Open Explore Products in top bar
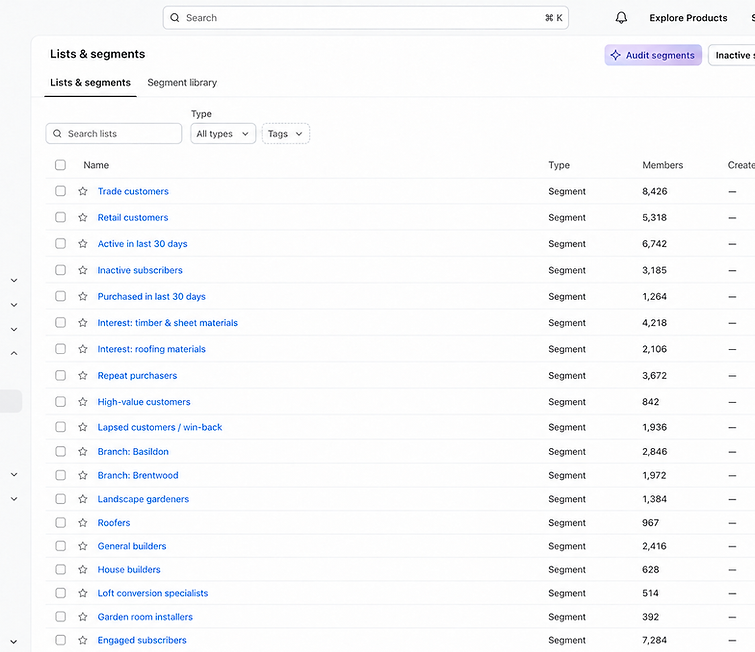755x652 pixels. [688, 18]
